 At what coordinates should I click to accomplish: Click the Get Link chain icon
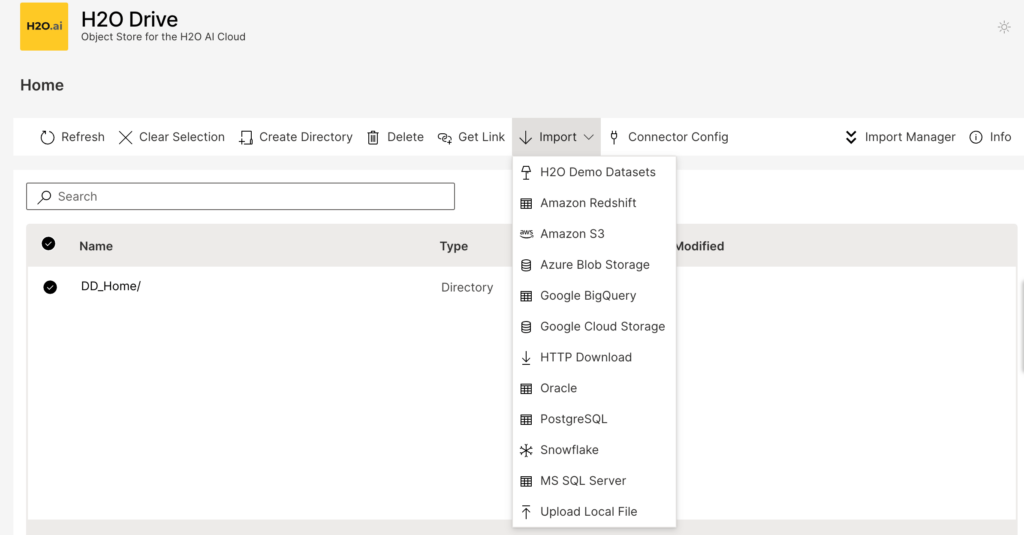pos(445,137)
